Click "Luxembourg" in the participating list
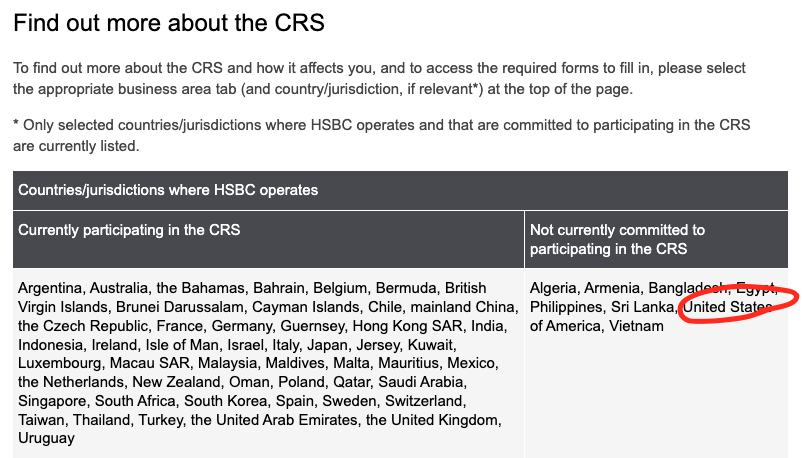Viewport: 803px width, 458px height. click(60, 363)
